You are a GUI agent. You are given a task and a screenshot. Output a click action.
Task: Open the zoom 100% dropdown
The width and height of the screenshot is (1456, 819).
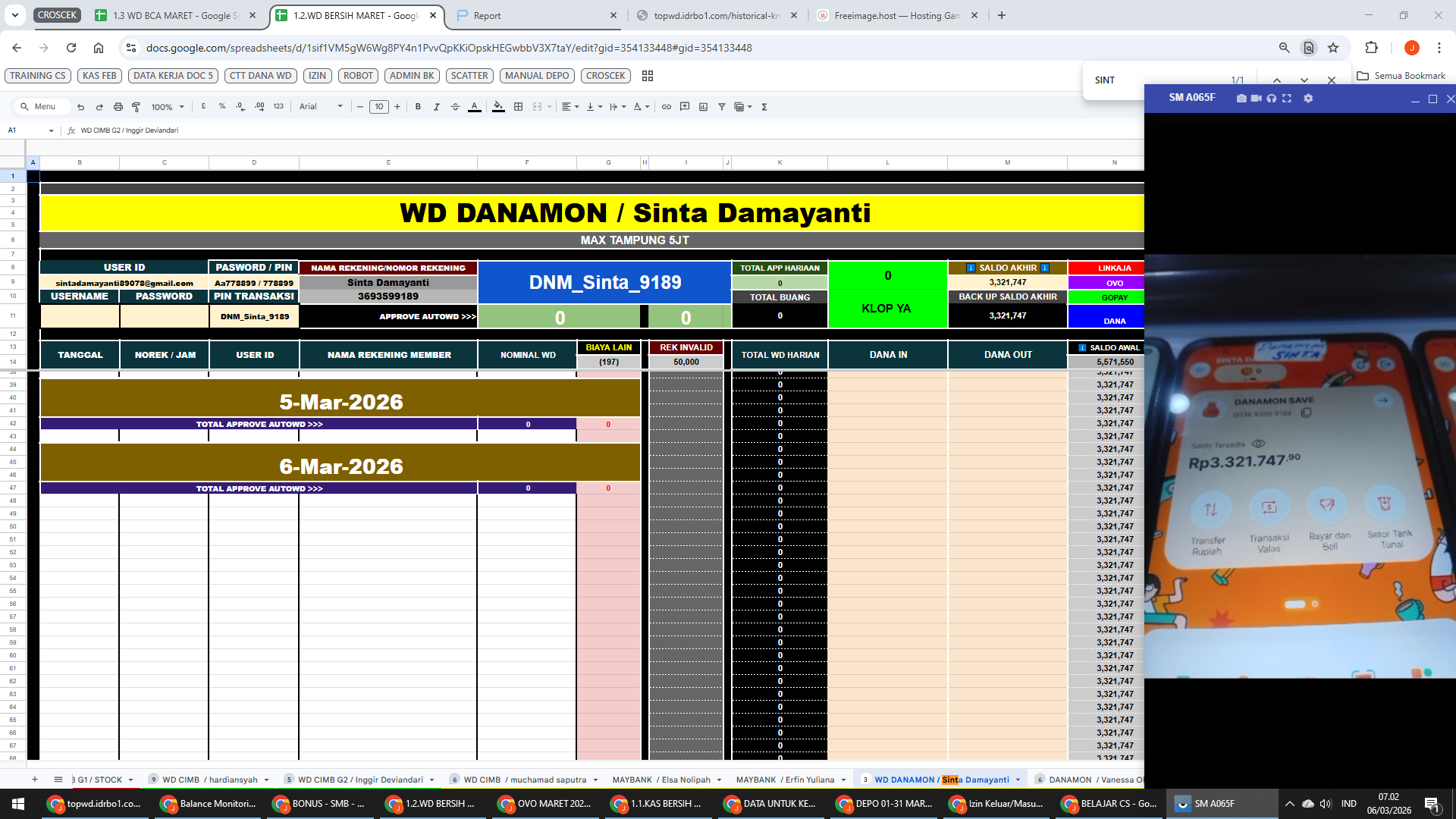[168, 107]
